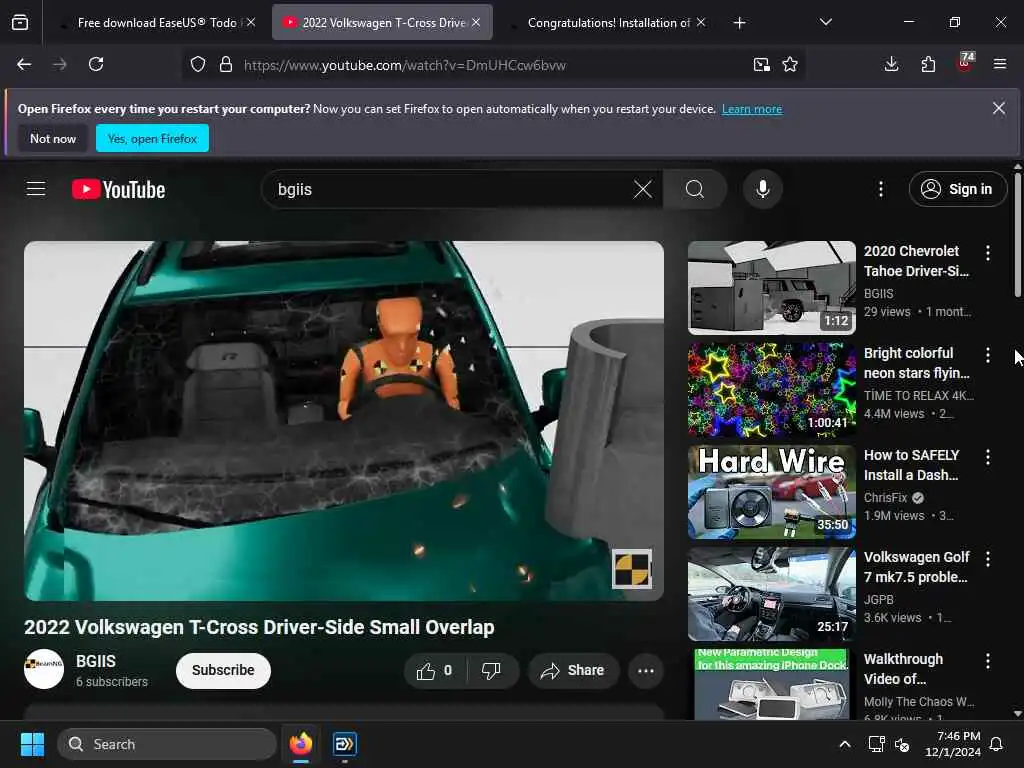Open options for Volkswagen Golf video
This screenshot has width=1024, height=768.
click(987, 559)
